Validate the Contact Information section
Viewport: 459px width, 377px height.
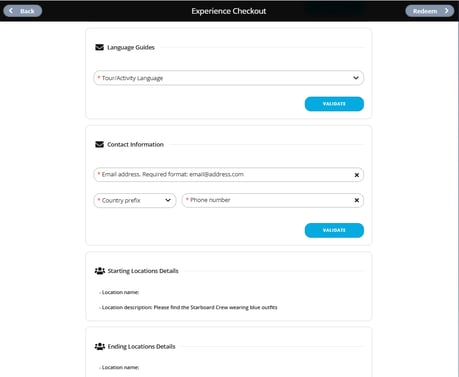334,230
